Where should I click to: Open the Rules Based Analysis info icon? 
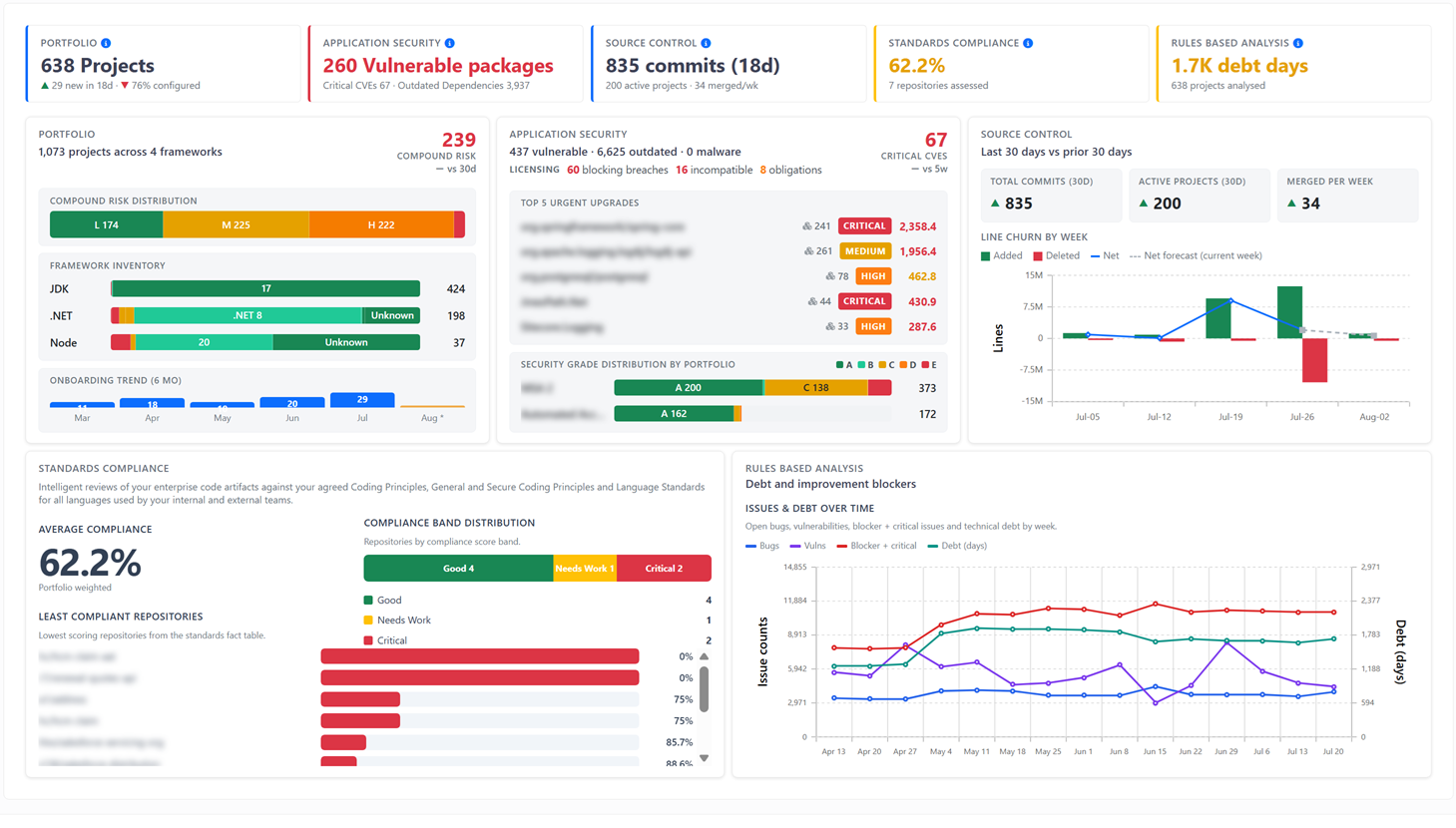1298,43
